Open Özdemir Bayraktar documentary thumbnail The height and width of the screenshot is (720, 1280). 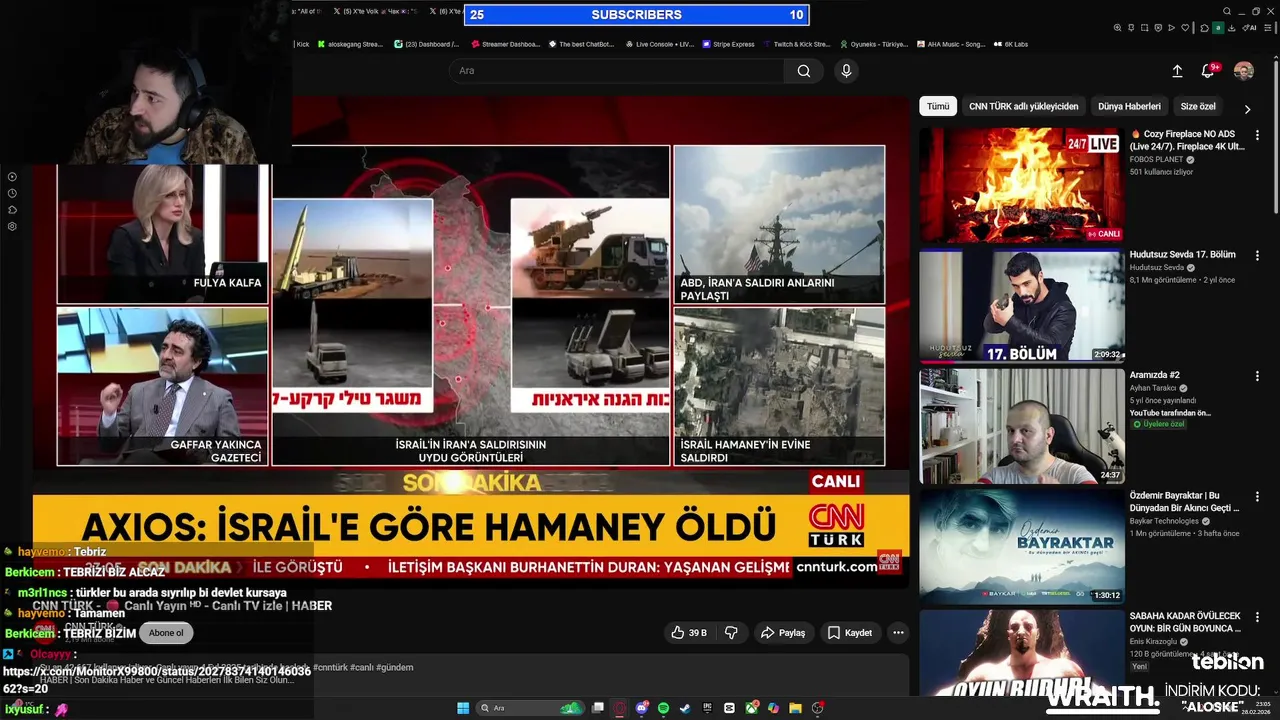click(1022, 546)
